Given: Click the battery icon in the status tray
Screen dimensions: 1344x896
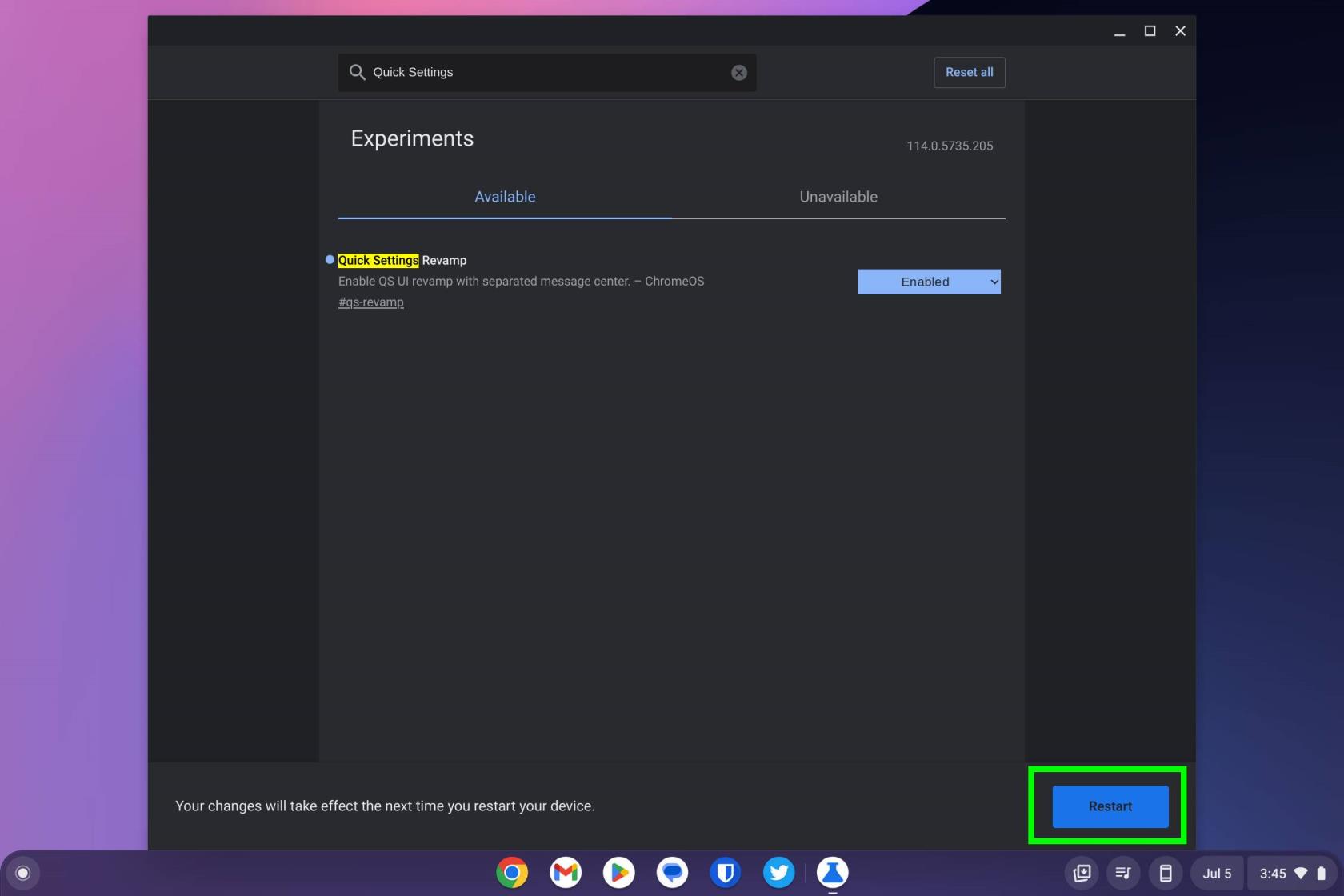Looking at the screenshot, I should click(1322, 873).
